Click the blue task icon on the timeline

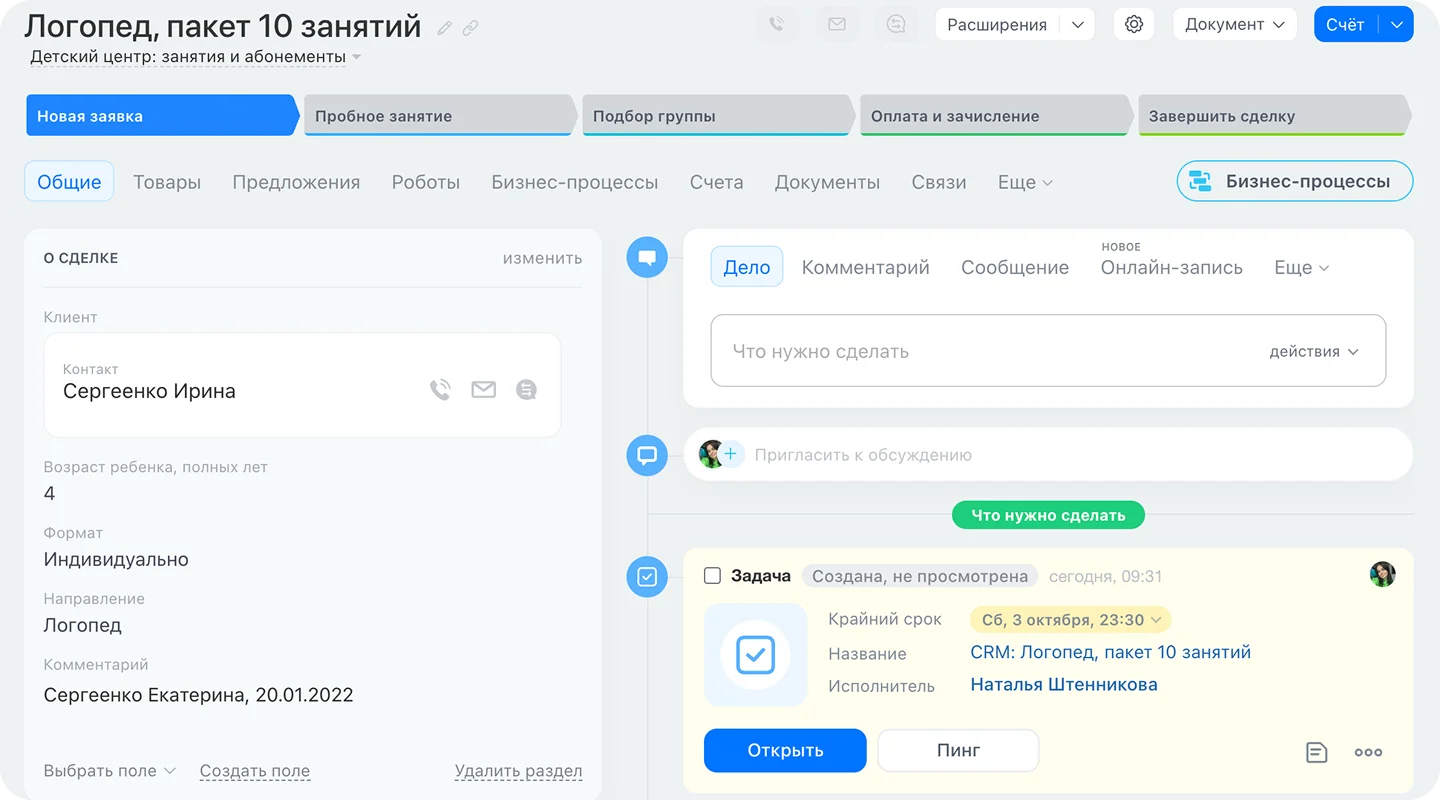(647, 577)
